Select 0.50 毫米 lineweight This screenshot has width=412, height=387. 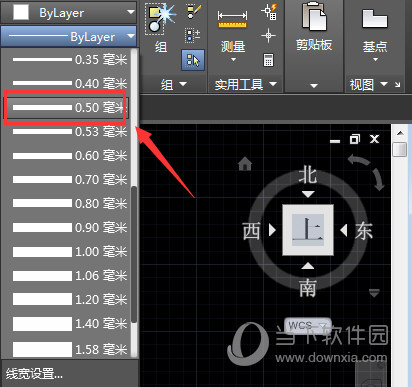tap(70, 107)
